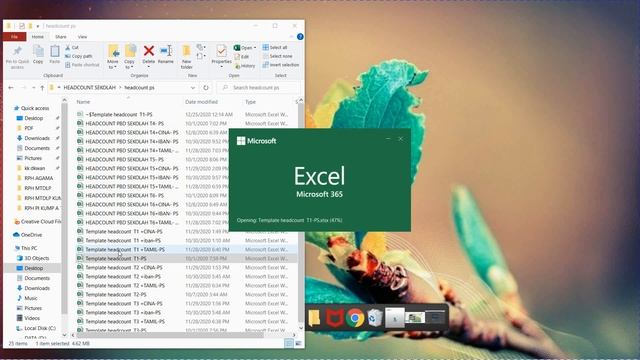Open McAfee red shield icon in dock
Image resolution: width=640 pixels, height=360 pixels.
click(334, 318)
